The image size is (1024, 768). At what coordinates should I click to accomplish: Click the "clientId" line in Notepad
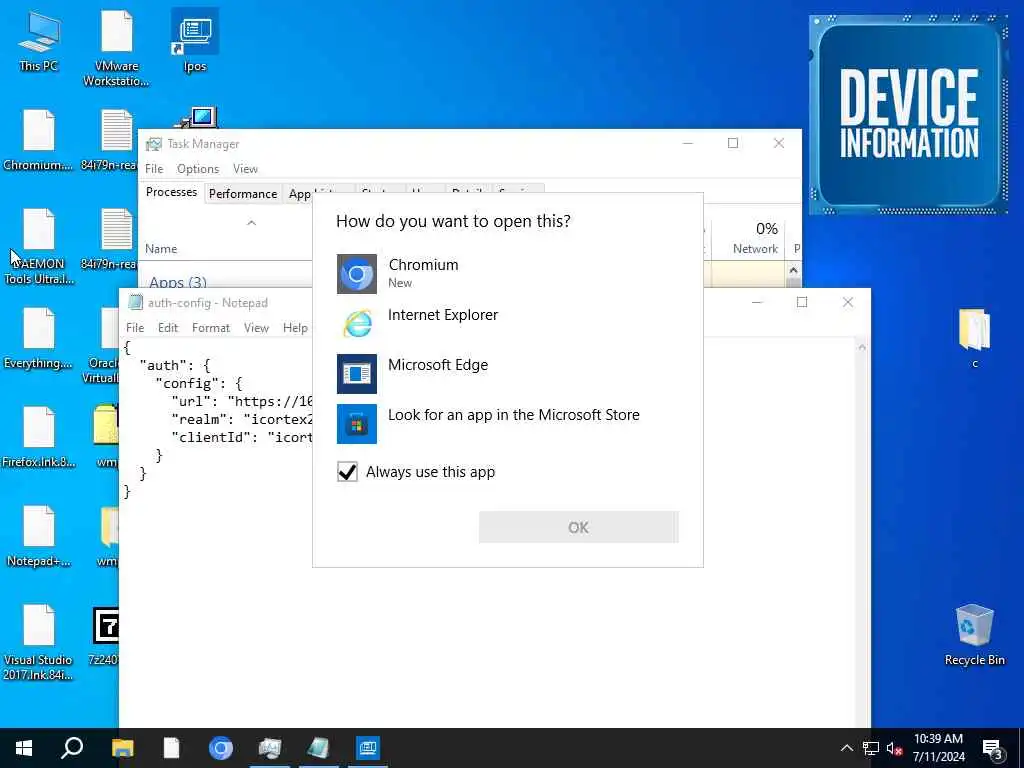242,437
